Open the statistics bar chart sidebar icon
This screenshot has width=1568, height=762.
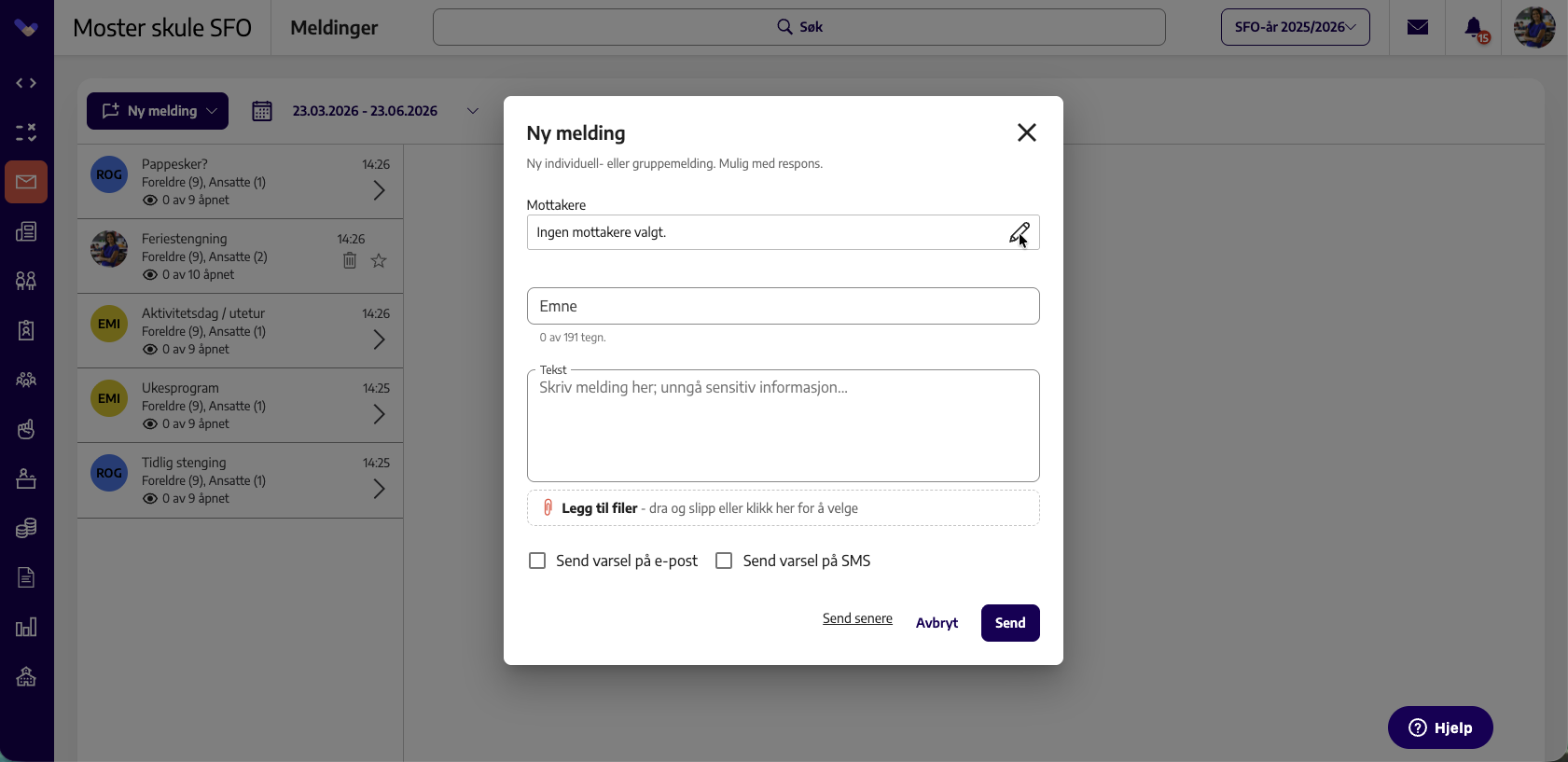coord(26,627)
